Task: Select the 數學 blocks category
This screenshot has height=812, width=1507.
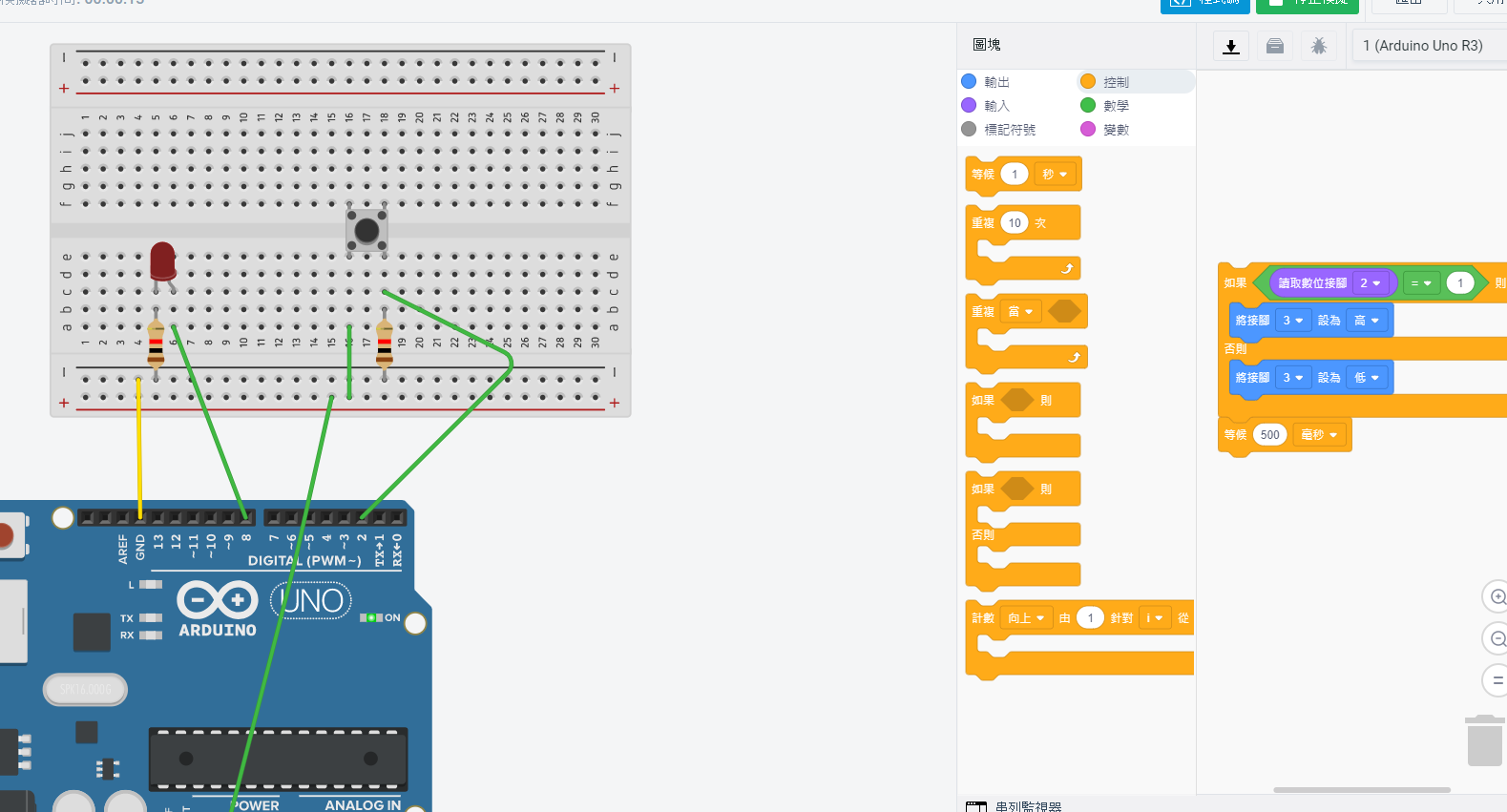Action: click(1115, 106)
